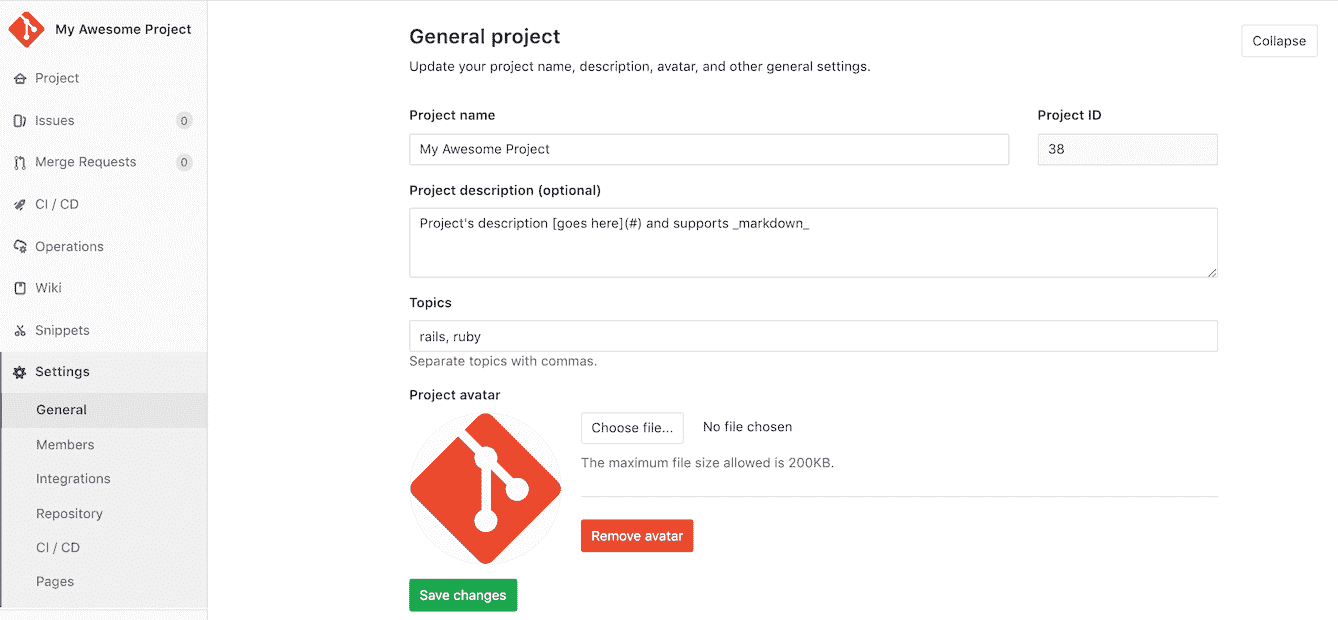Open the Pages settings section

55,581
